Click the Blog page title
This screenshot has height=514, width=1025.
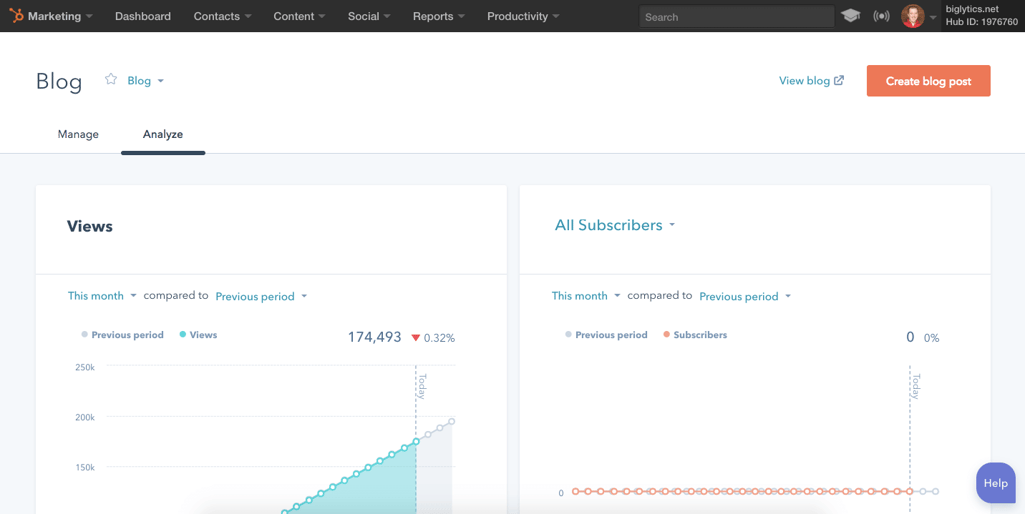tap(59, 82)
